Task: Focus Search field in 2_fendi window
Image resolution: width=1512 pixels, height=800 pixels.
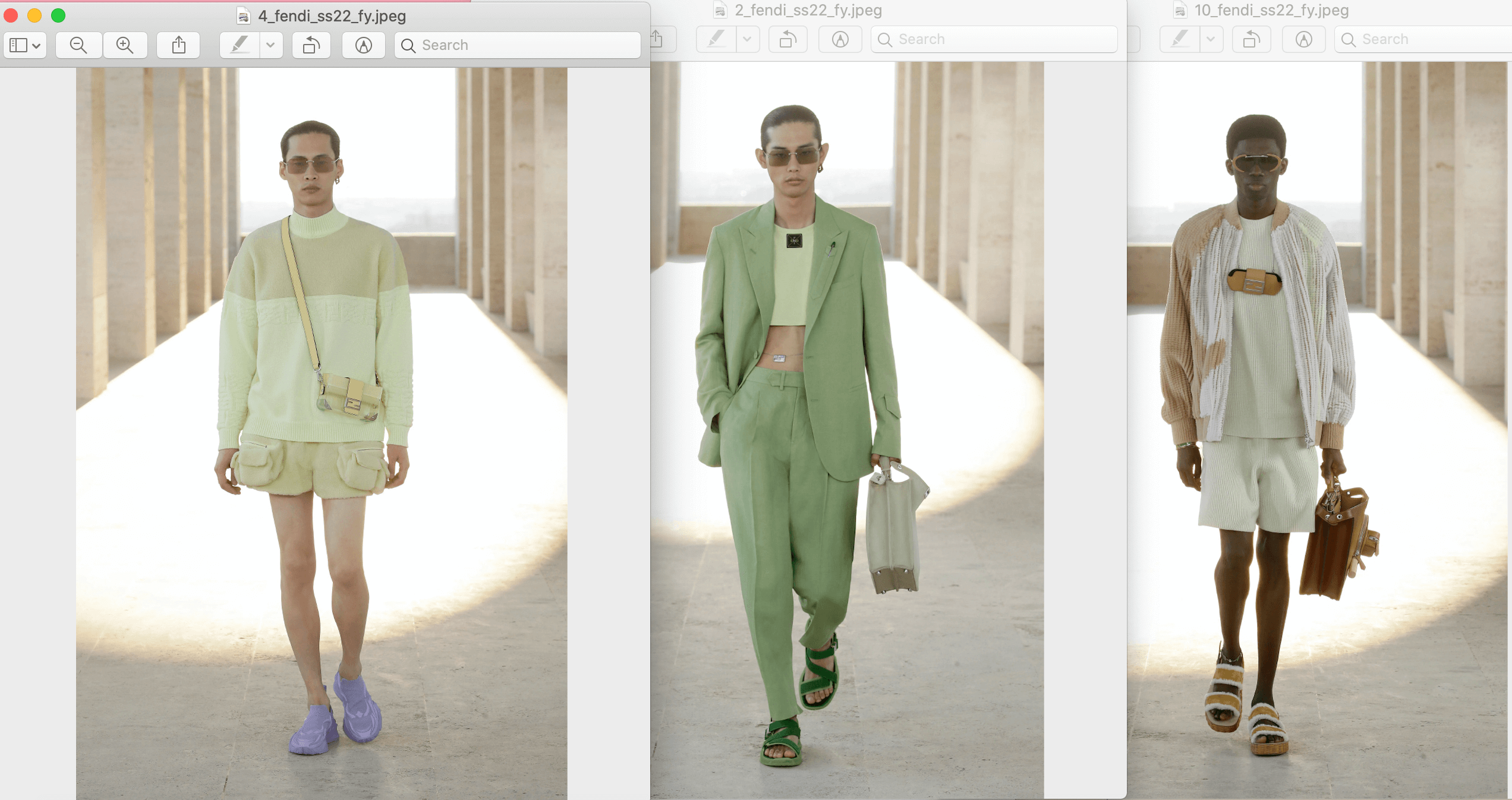Action: coord(994,39)
